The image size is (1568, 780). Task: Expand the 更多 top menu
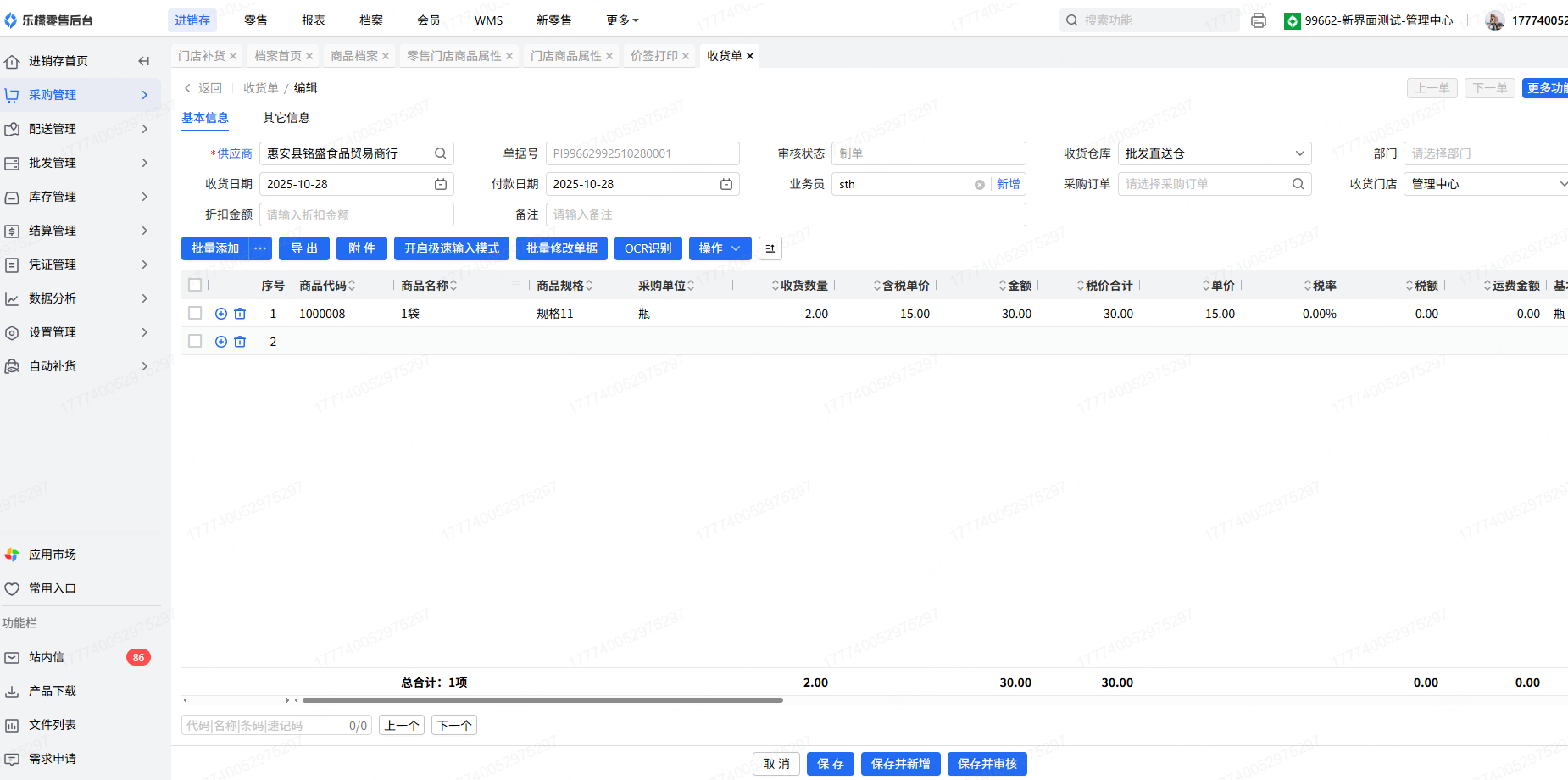622,20
